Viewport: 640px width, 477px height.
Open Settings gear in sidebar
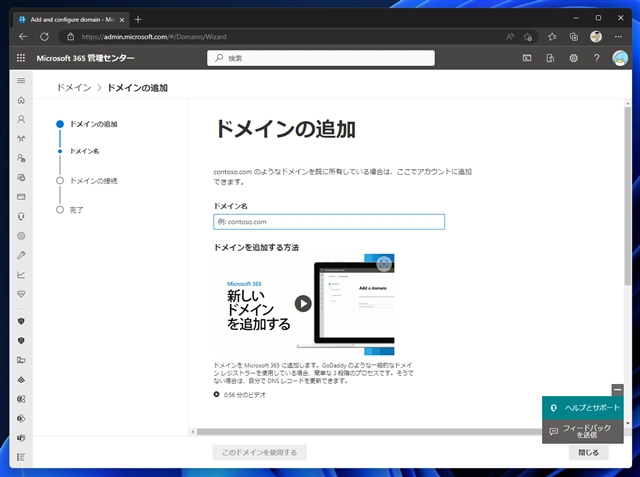click(x=21, y=236)
